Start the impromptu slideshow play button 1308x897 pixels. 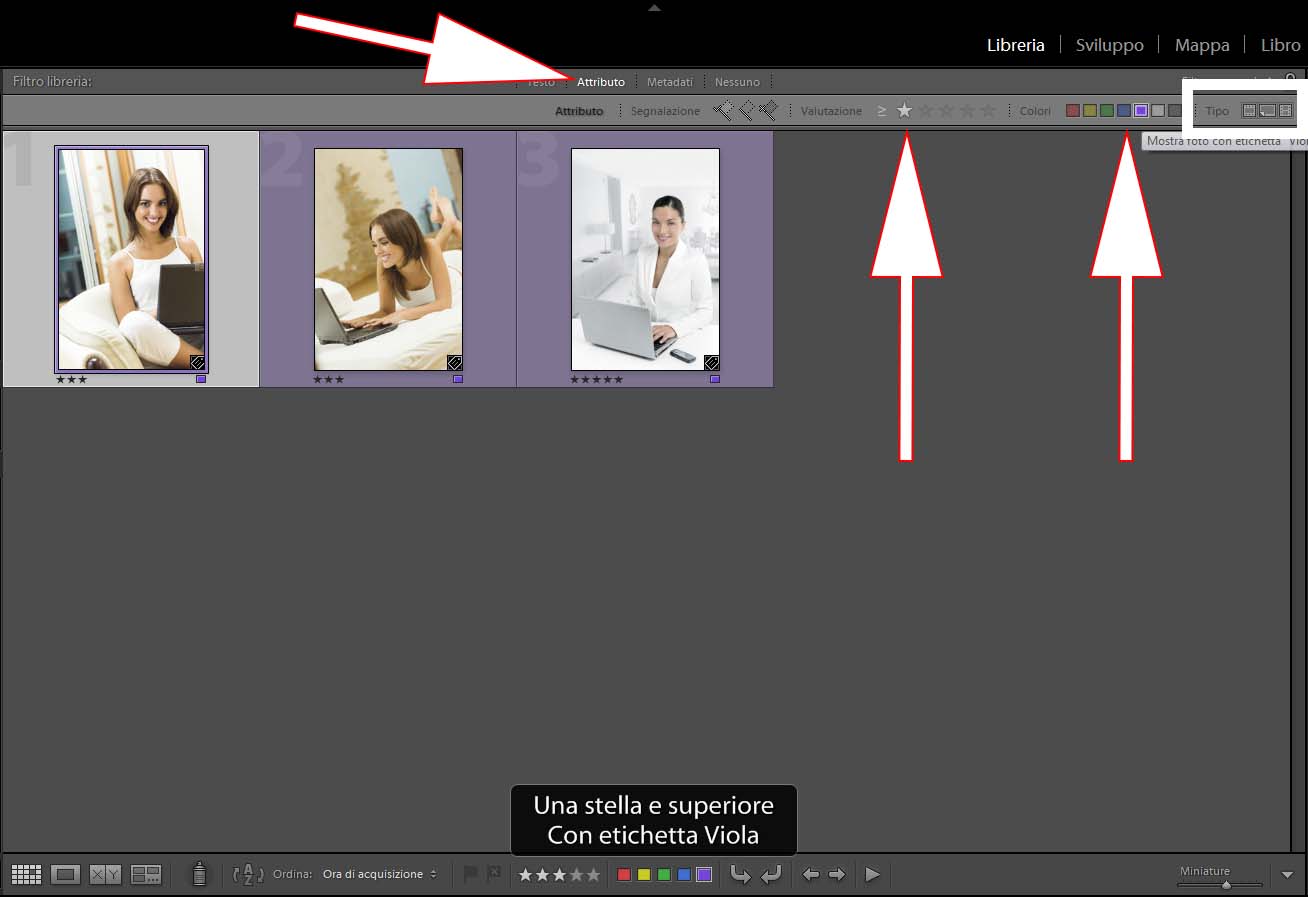click(873, 875)
